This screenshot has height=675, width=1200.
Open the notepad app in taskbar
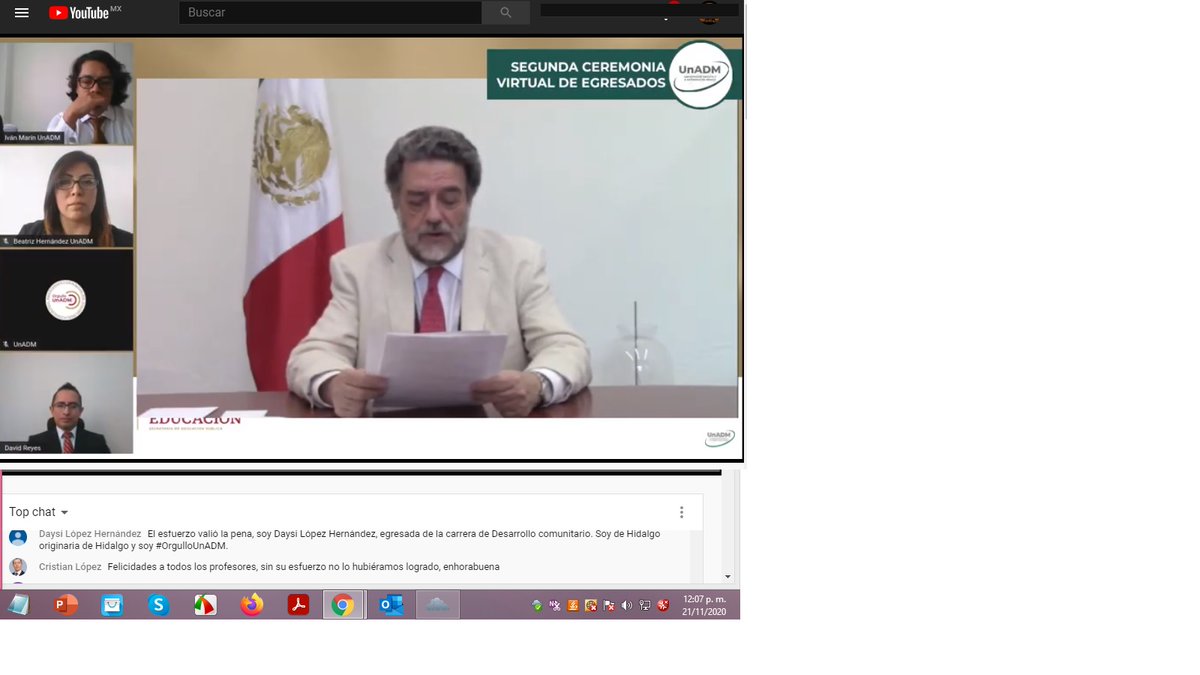click(19, 605)
